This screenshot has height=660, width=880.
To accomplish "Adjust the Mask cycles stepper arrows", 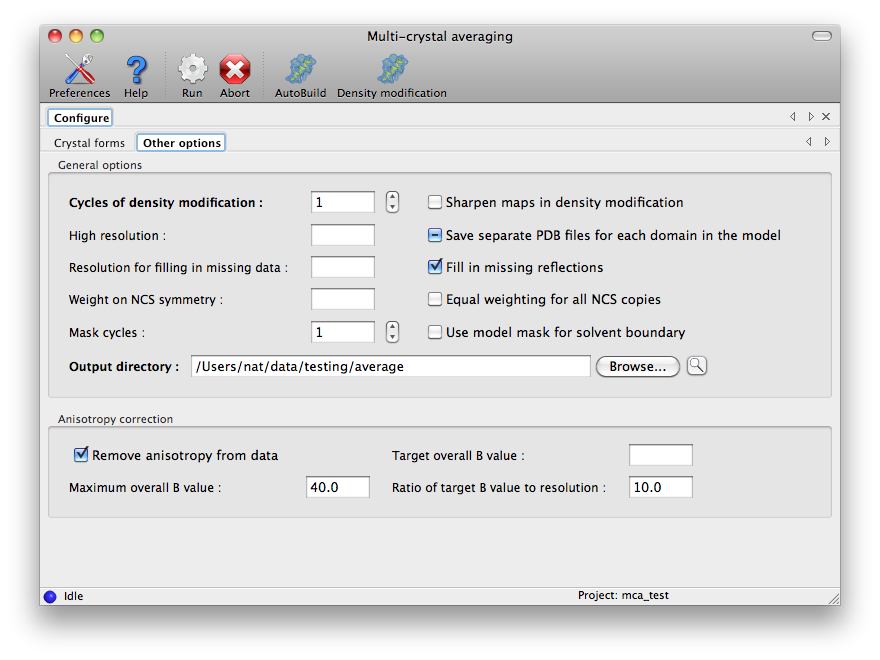I will pos(392,332).
